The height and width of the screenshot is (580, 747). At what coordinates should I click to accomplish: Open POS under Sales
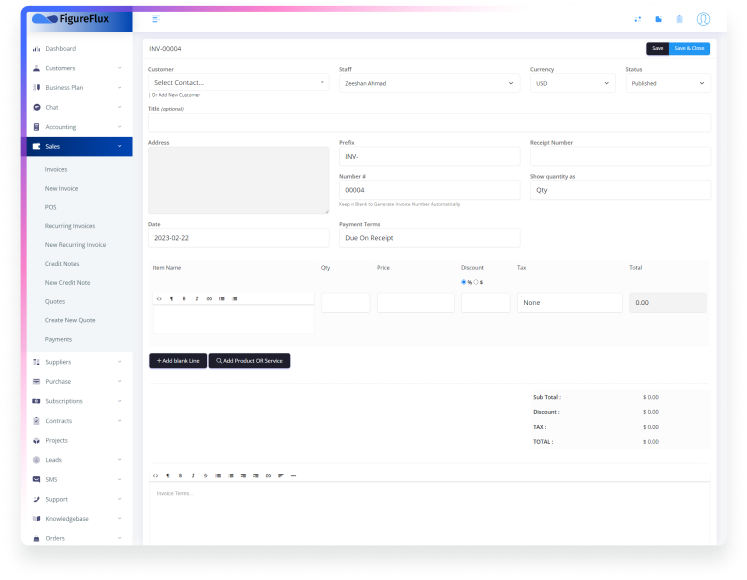[x=50, y=207]
